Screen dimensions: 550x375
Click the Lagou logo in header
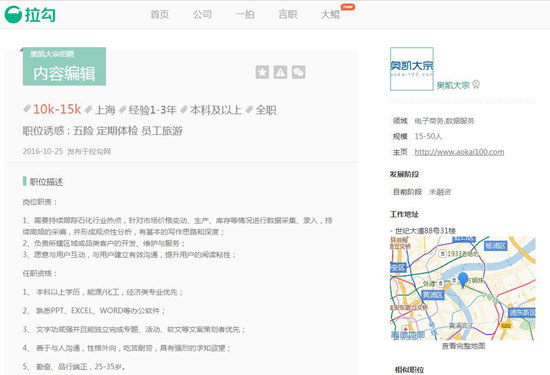pos(30,15)
